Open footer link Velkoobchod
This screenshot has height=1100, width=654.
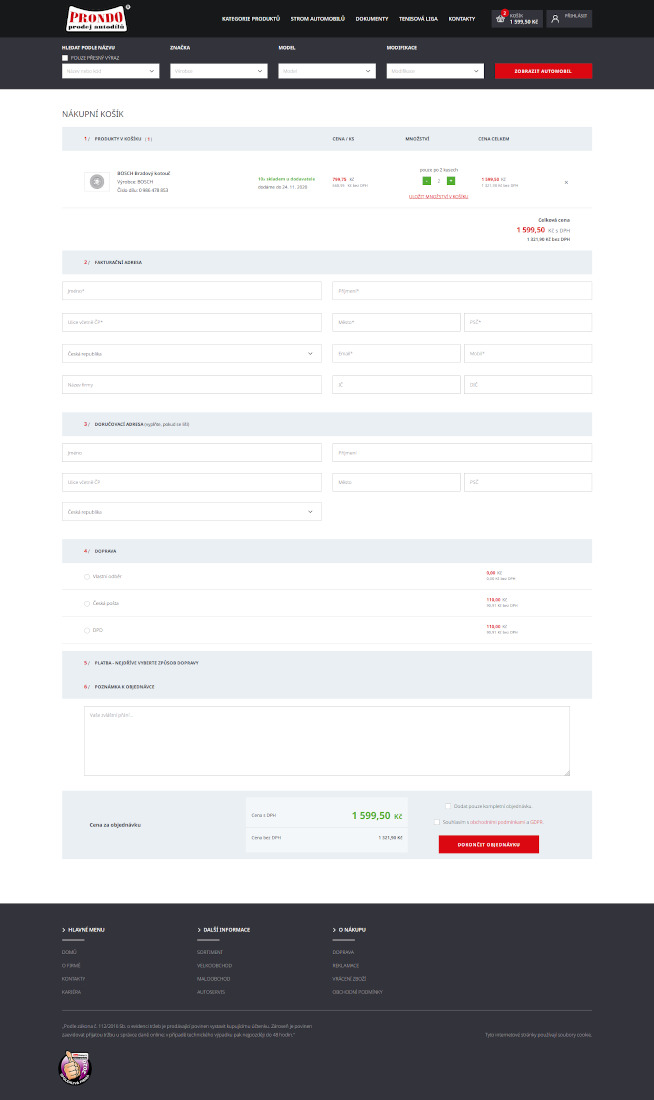tap(214, 965)
